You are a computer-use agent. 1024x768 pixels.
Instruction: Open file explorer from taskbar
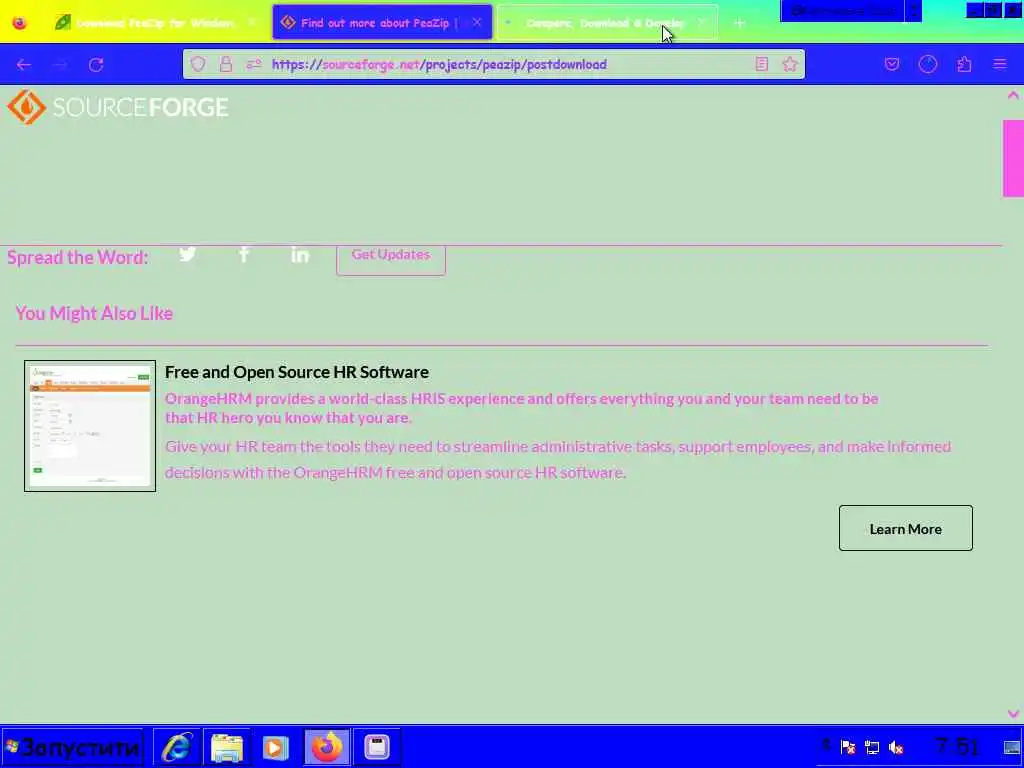pos(227,747)
